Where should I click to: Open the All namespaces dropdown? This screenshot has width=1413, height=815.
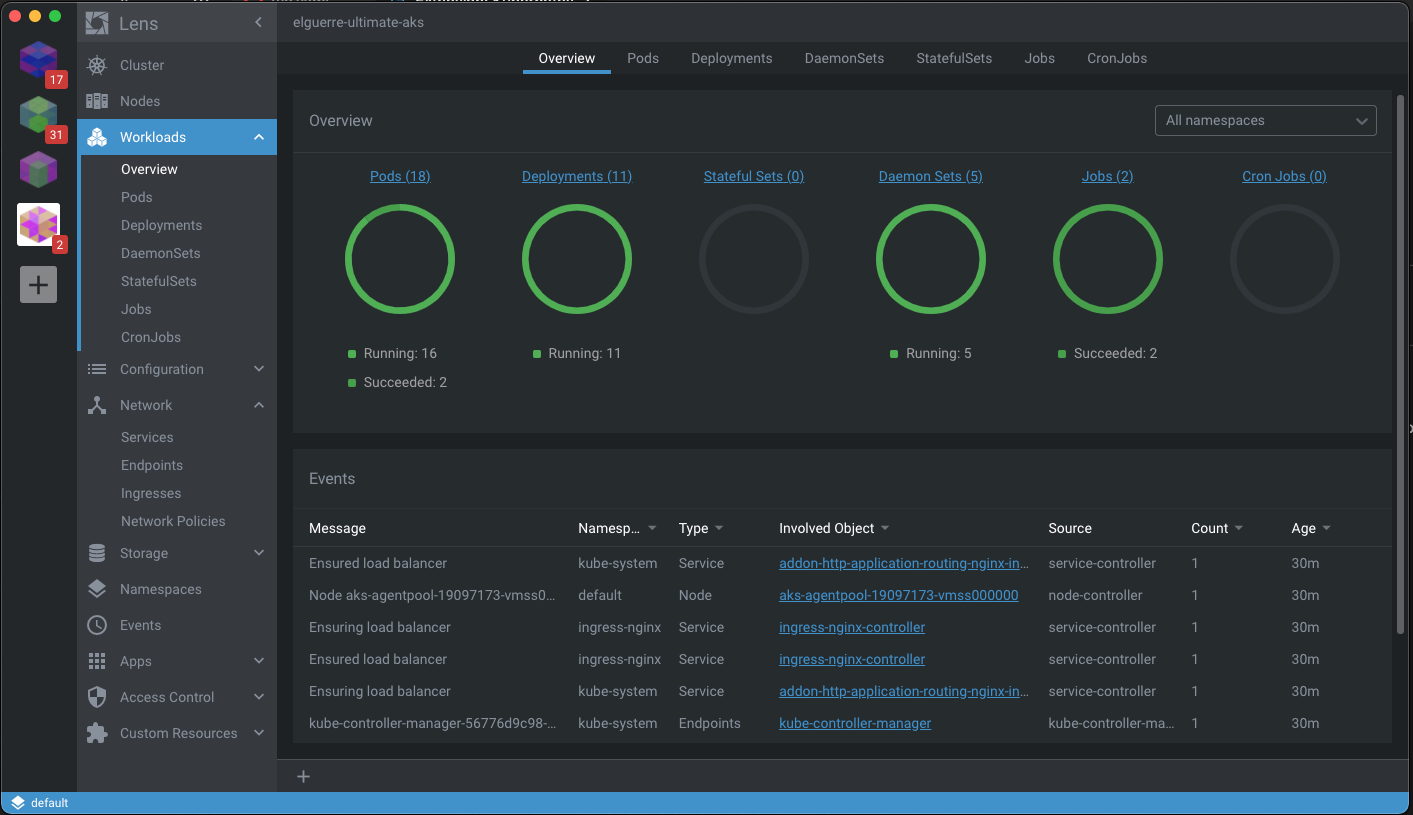pyautogui.click(x=1265, y=121)
